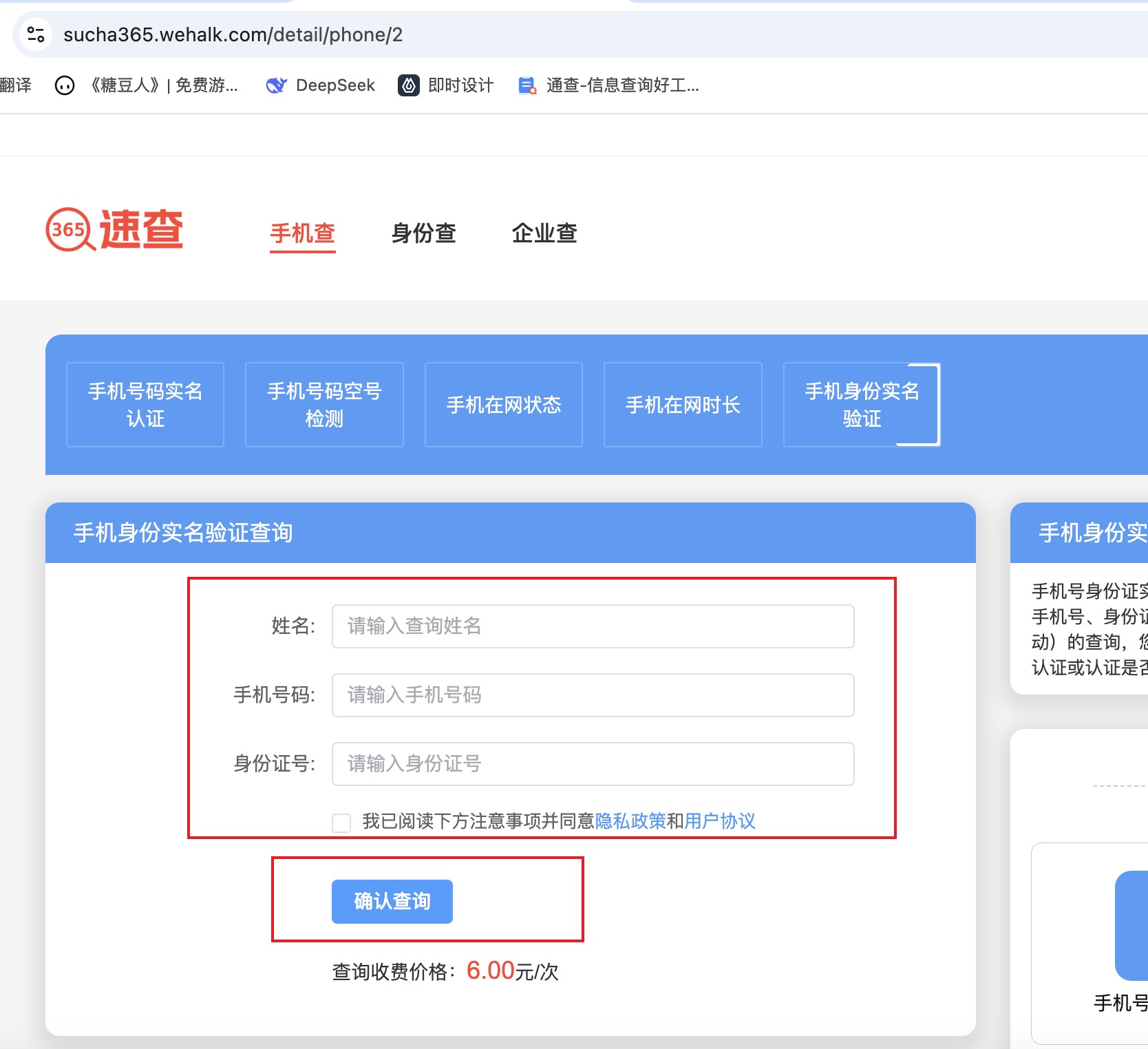Tick the agreement checkbox for 注意事项
1148x1049 pixels.
(x=341, y=823)
